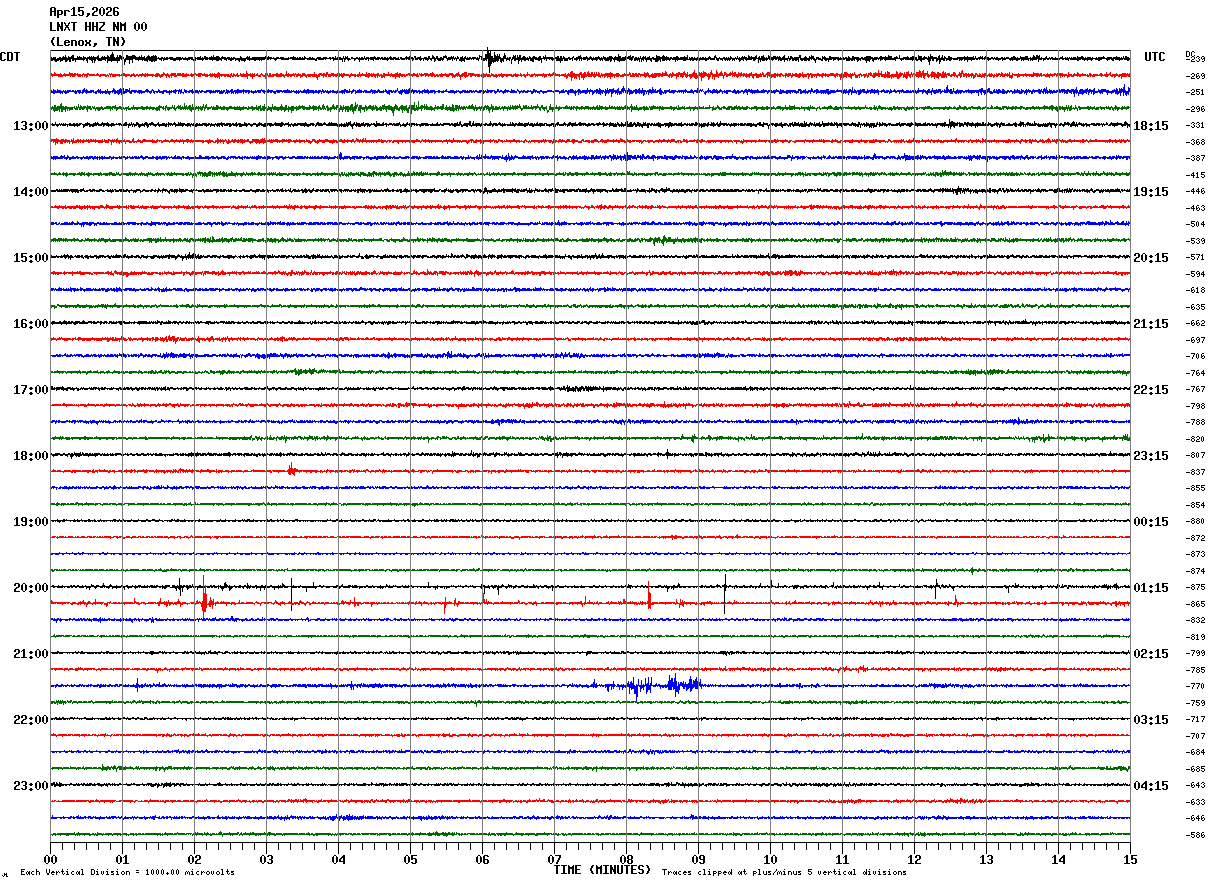Click the DC offset value "-571"

pos(1195,257)
